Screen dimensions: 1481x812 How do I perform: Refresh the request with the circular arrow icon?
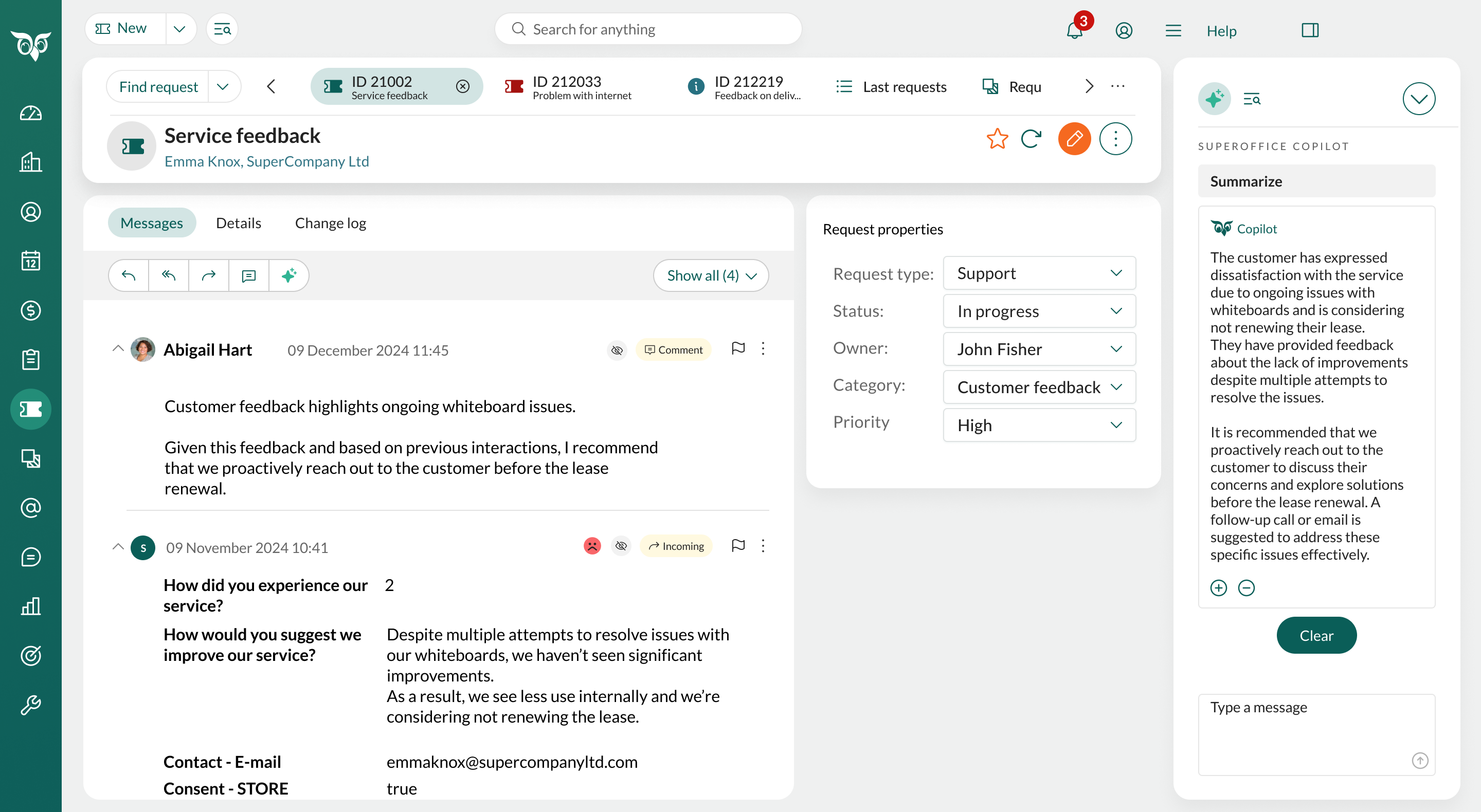pos(1031,138)
